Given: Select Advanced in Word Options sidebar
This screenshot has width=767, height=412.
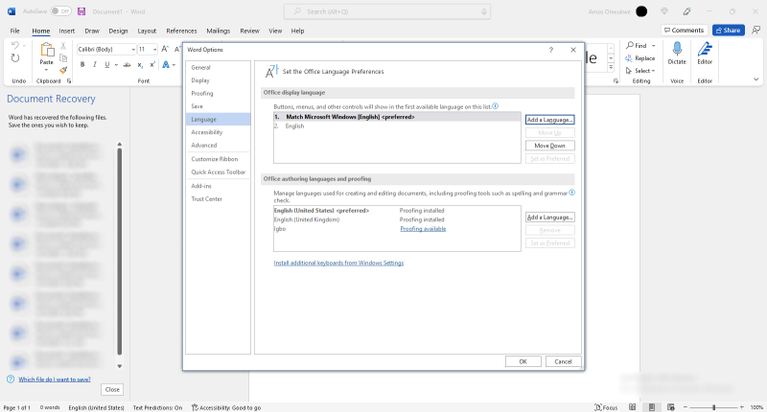Looking at the screenshot, I should 218,145.
